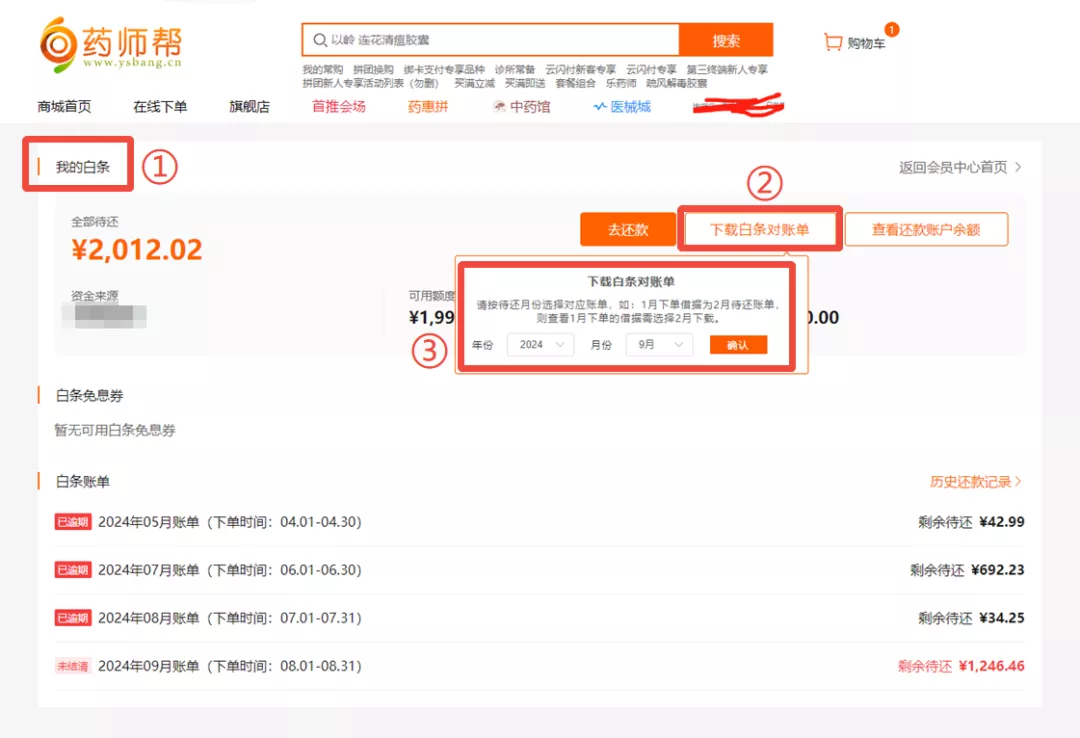This screenshot has width=1080, height=738.
Task: Open the 历史还款记录 link
Action: [x=975, y=482]
